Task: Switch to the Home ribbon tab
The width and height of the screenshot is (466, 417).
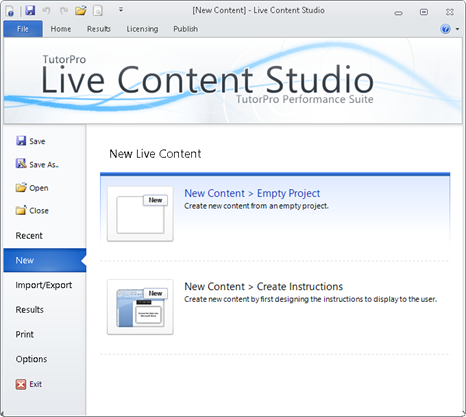Action: [x=61, y=29]
